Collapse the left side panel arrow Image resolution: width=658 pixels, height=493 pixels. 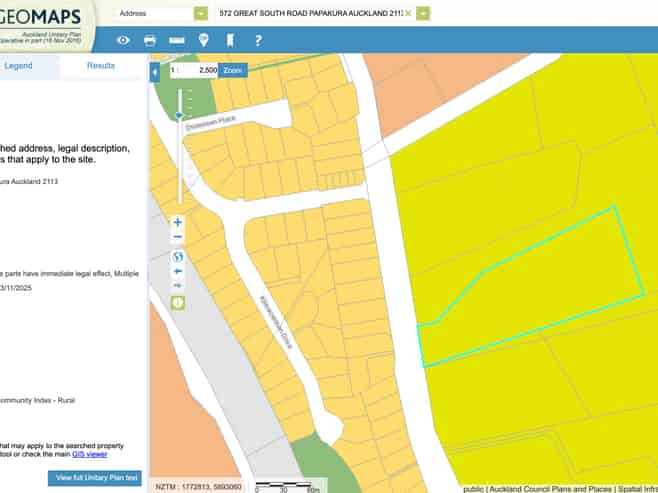pyautogui.click(x=154, y=73)
